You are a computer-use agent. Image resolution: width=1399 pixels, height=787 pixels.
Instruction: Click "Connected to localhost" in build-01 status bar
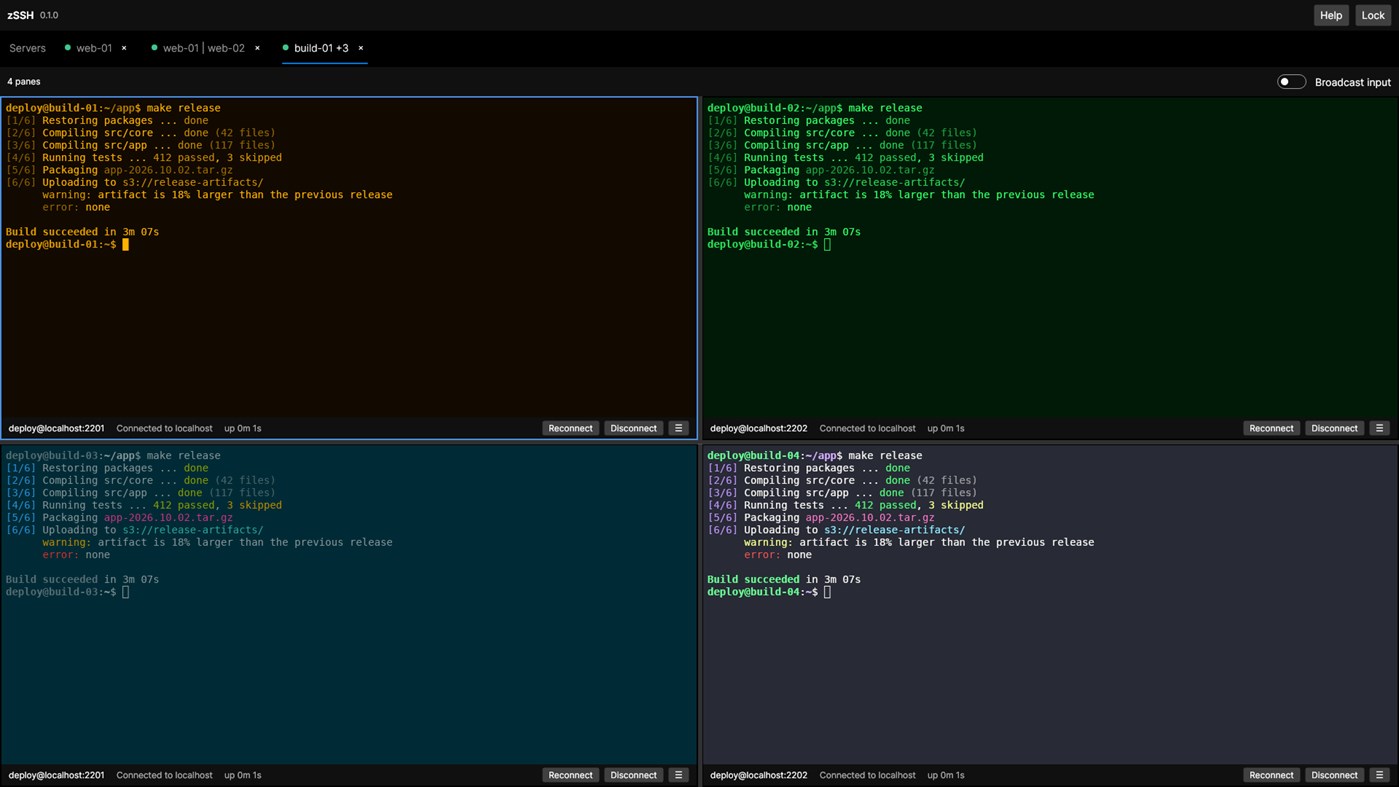click(164, 428)
